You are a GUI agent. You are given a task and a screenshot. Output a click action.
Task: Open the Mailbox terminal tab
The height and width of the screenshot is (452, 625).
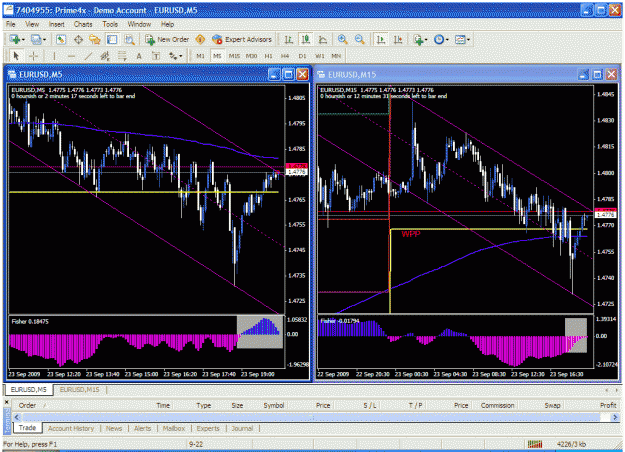[x=174, y=428]
